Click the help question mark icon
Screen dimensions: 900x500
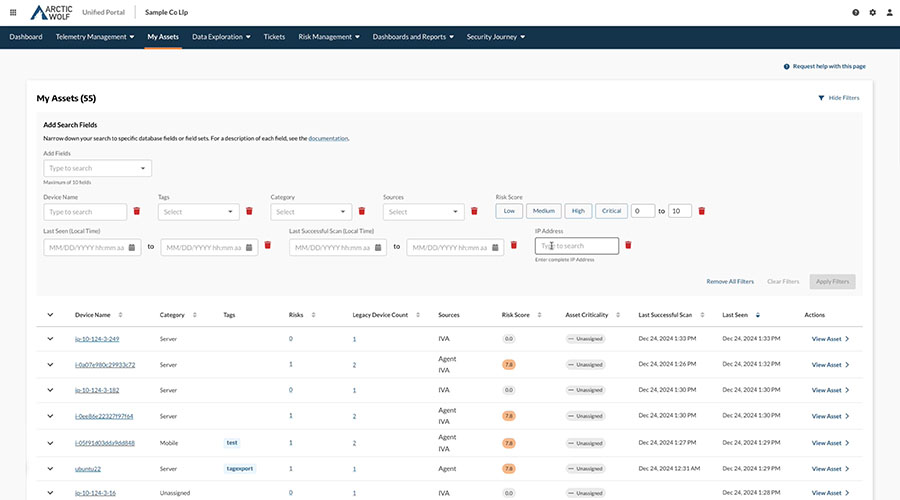856,12
